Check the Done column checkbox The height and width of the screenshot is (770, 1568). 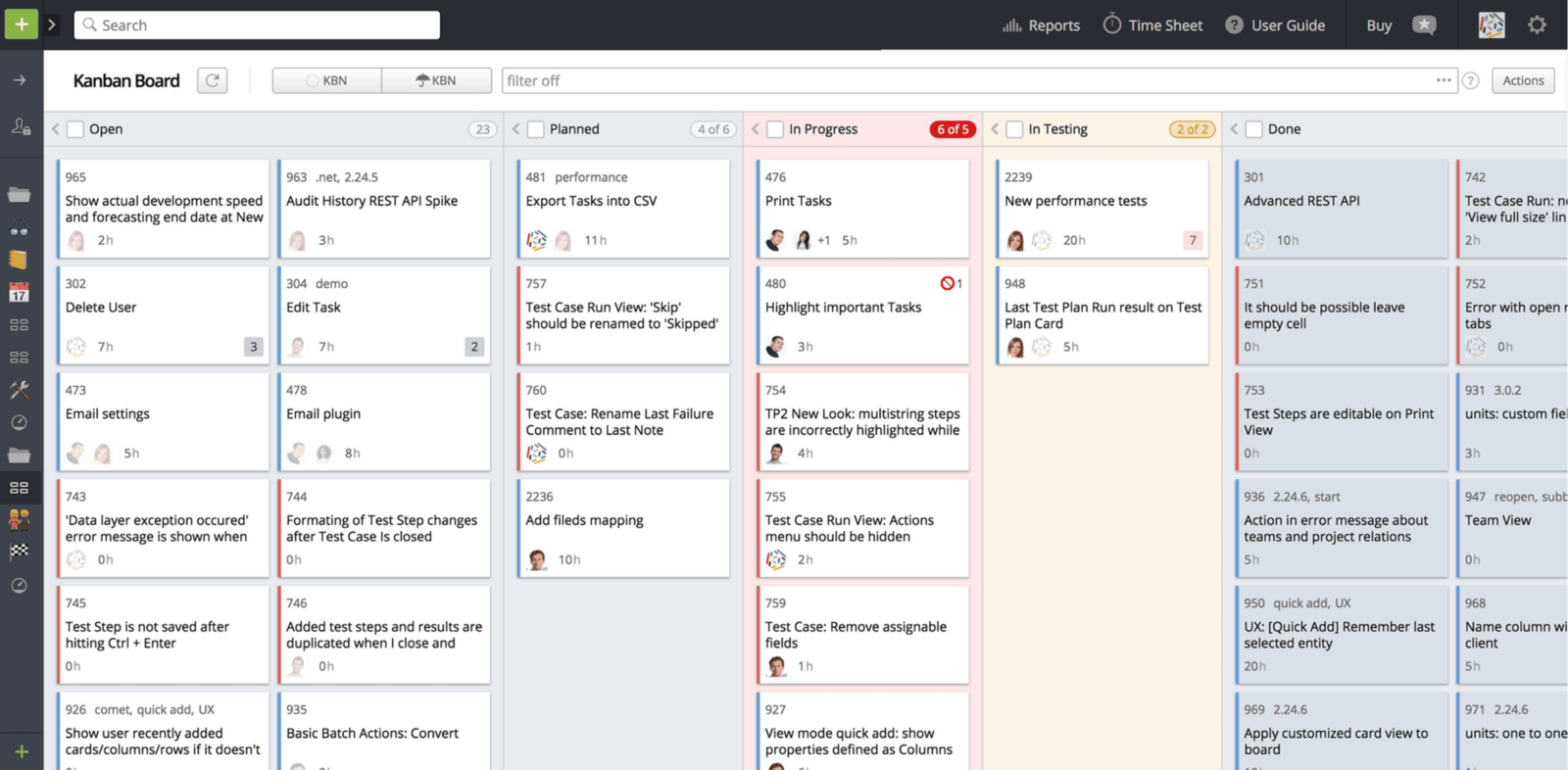tap(1253, 129)
